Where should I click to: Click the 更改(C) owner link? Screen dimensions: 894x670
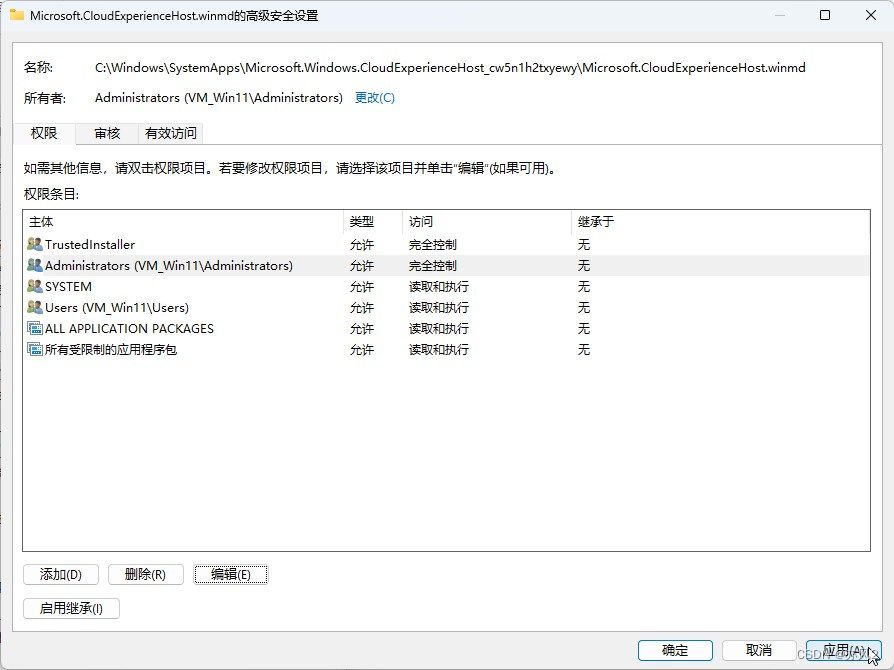[x=375, y=98]
